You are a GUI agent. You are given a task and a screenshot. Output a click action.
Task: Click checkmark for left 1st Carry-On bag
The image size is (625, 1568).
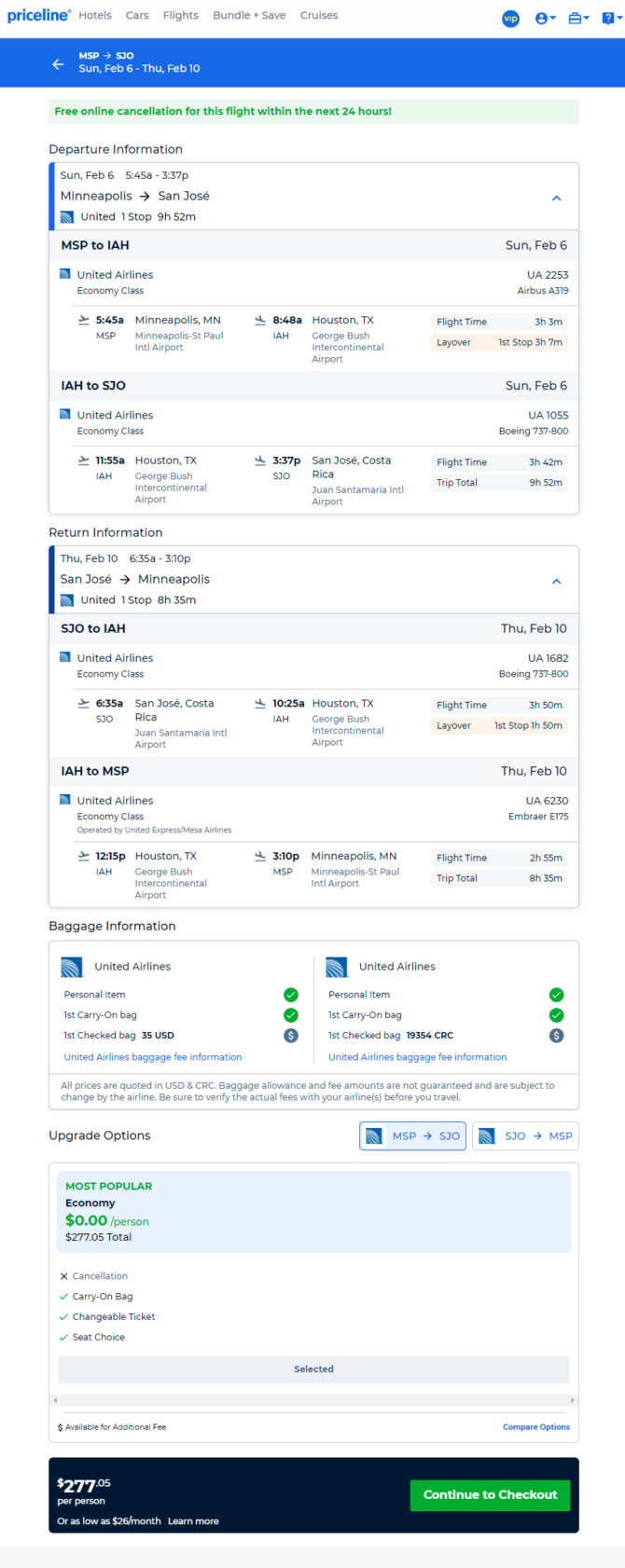(291, 1015)
